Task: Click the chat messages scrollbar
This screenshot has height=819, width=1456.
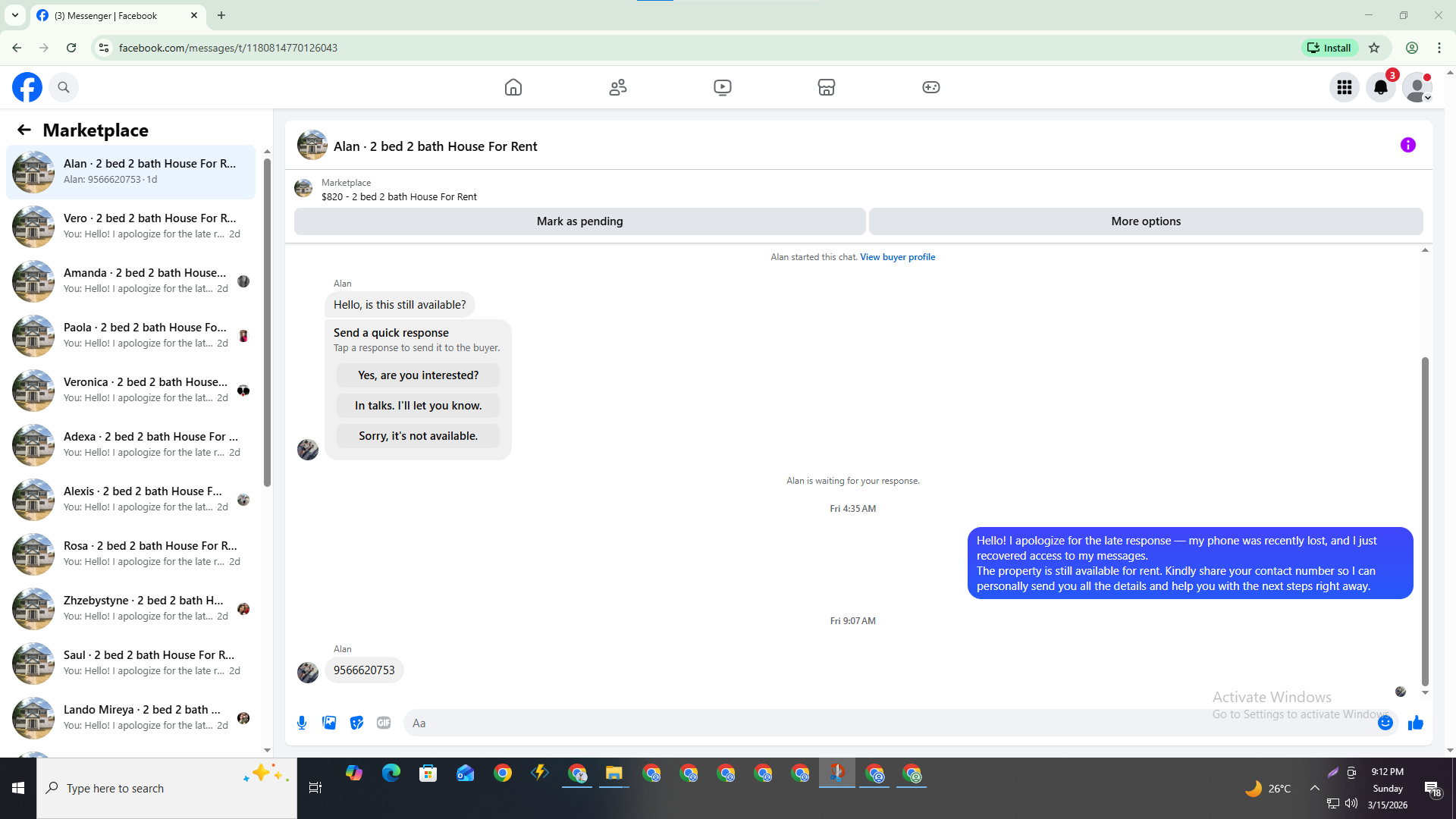Action: point(1425,521)
